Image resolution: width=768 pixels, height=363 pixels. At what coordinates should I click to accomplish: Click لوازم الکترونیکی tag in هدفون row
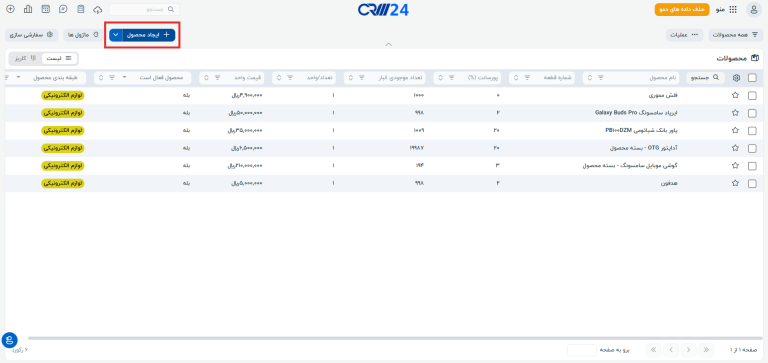(x=63, y=183)
